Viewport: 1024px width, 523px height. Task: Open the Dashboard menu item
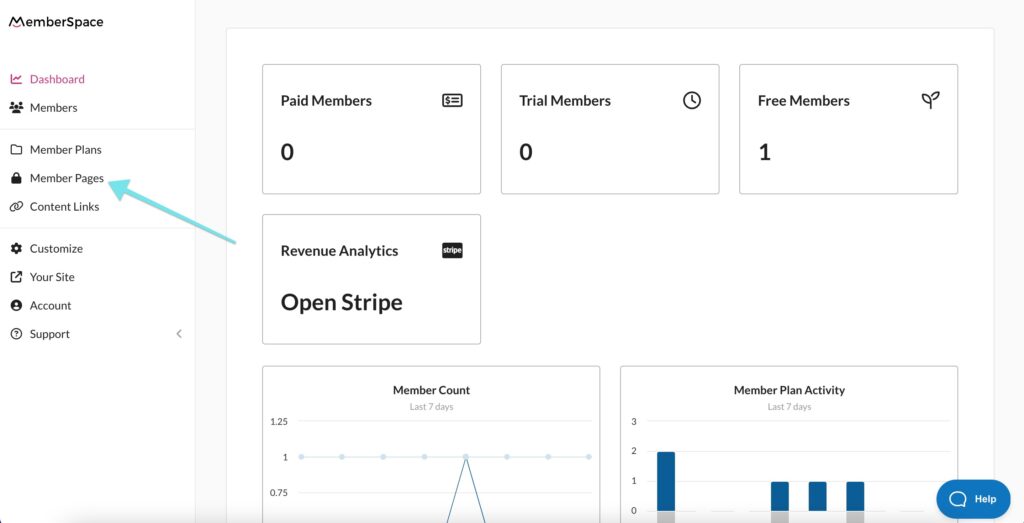pos(57,79)
